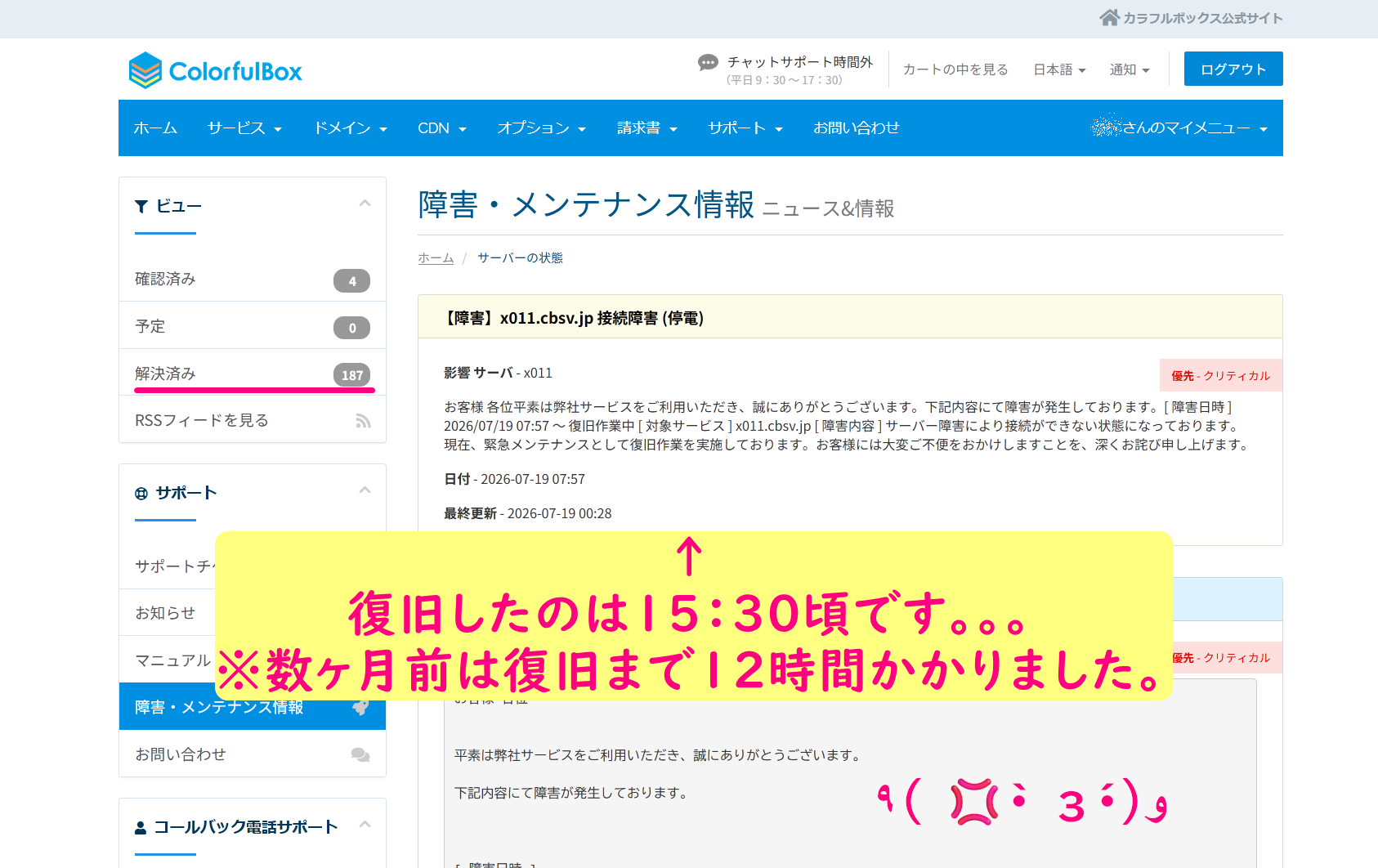Expand the オプション menu

tap(542, 128)
